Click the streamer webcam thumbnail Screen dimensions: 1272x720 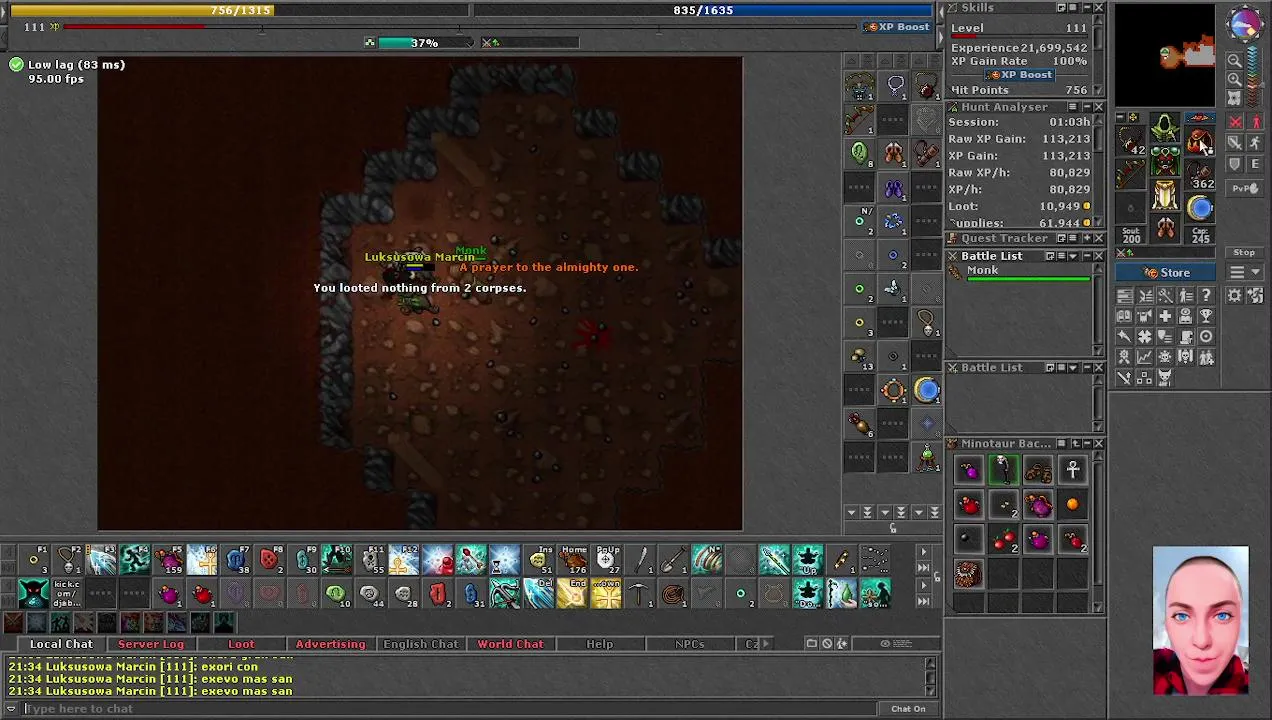pos(1200,621)
